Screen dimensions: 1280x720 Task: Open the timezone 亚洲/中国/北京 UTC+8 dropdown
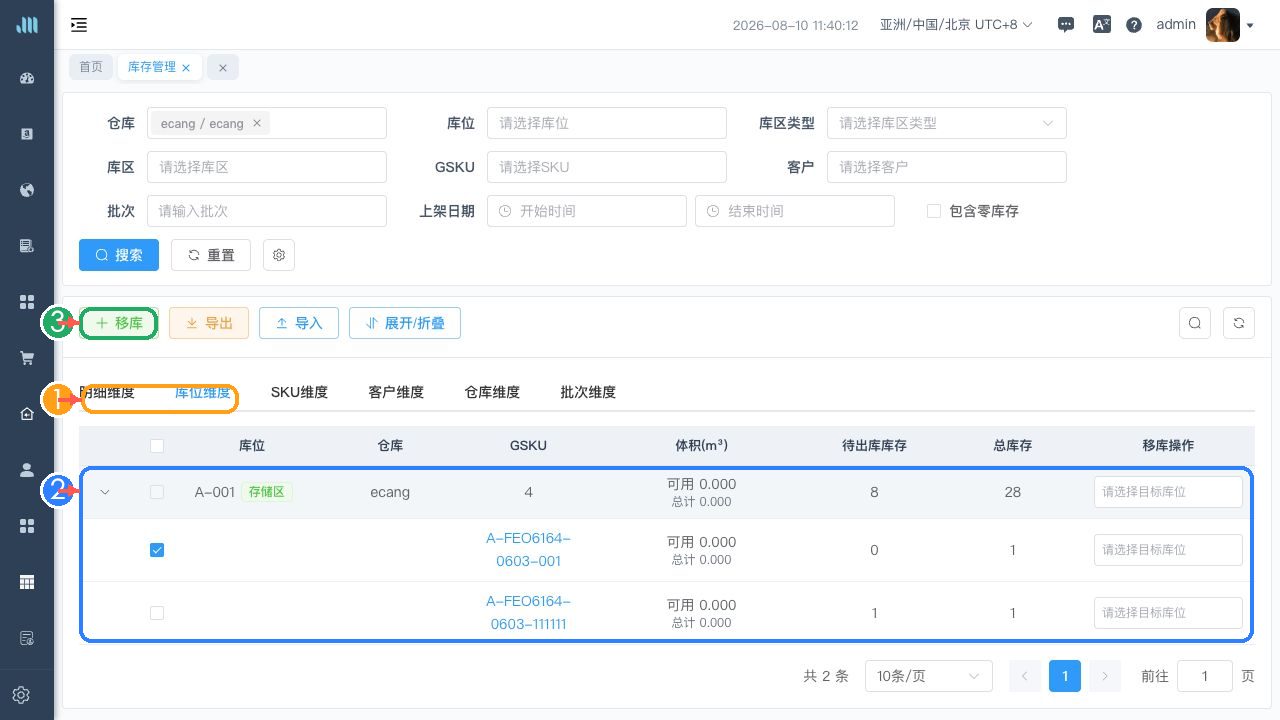[x=956, y=25]
